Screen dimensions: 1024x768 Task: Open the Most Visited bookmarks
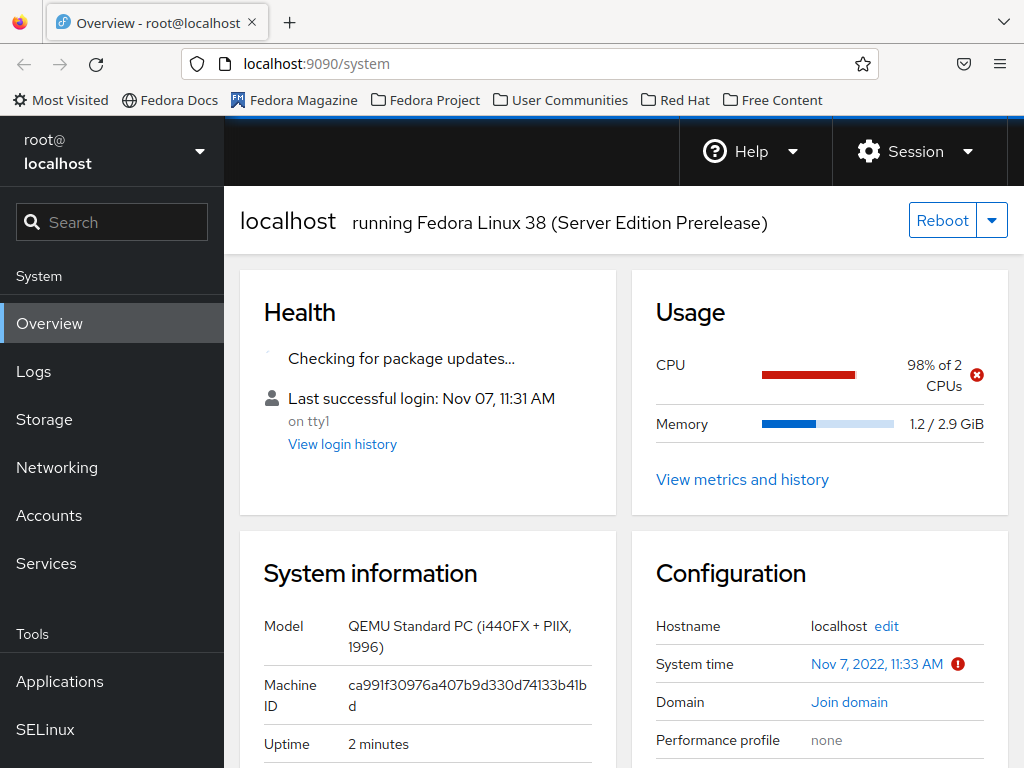pyautogui.click(x=61, y=101)
